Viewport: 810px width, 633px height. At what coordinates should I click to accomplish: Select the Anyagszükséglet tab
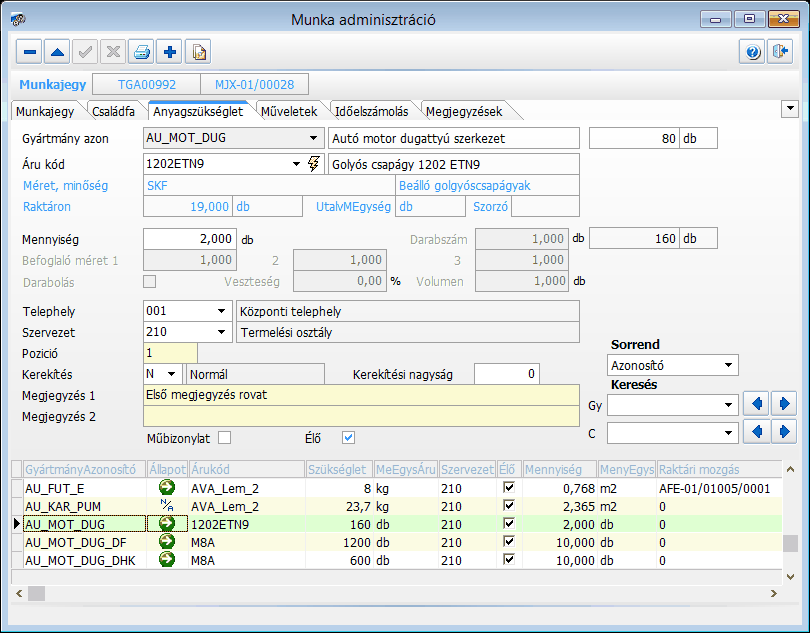(x=198, y=111)
